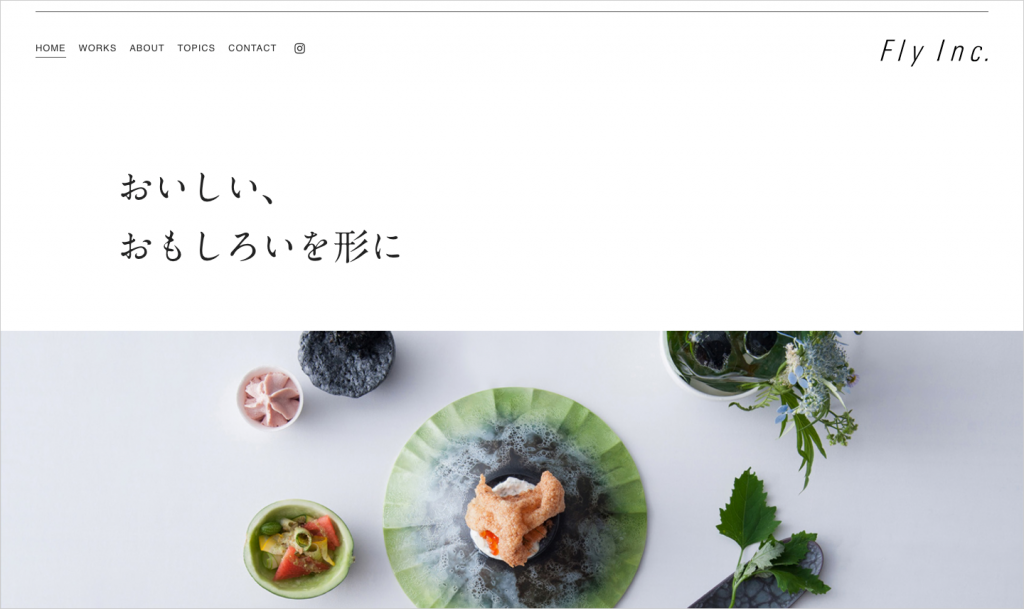The height and width of the screenshot is (609, 1024).
Task: Open the WORKS page
Action: click(x=97, y=48)
